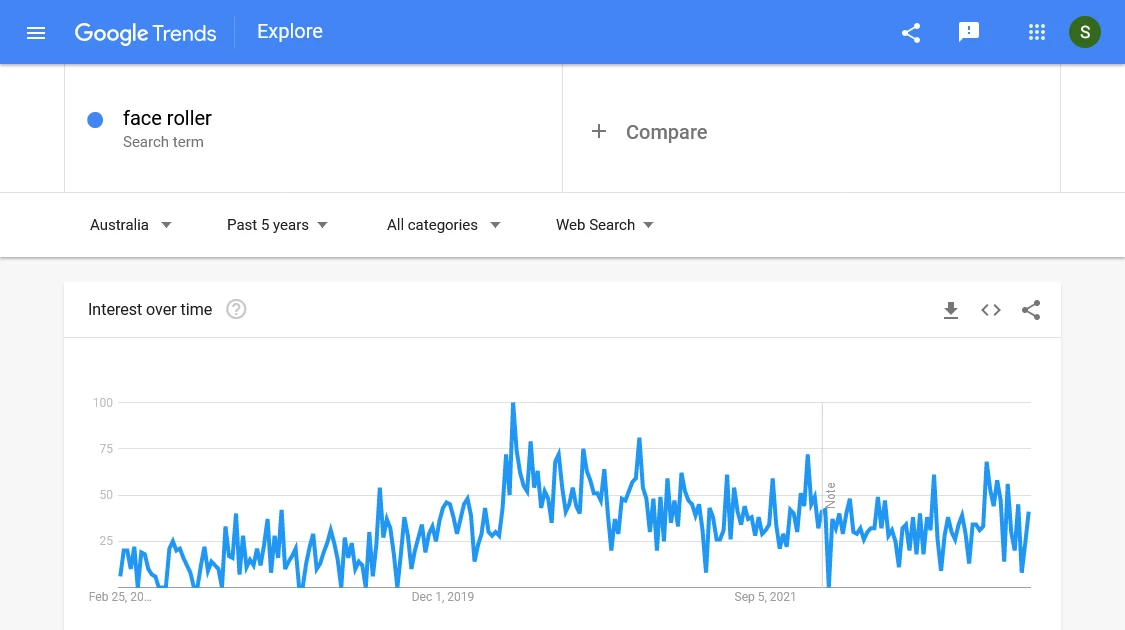Click the Note marker on the chart
1125x630 pixels.
831,495
